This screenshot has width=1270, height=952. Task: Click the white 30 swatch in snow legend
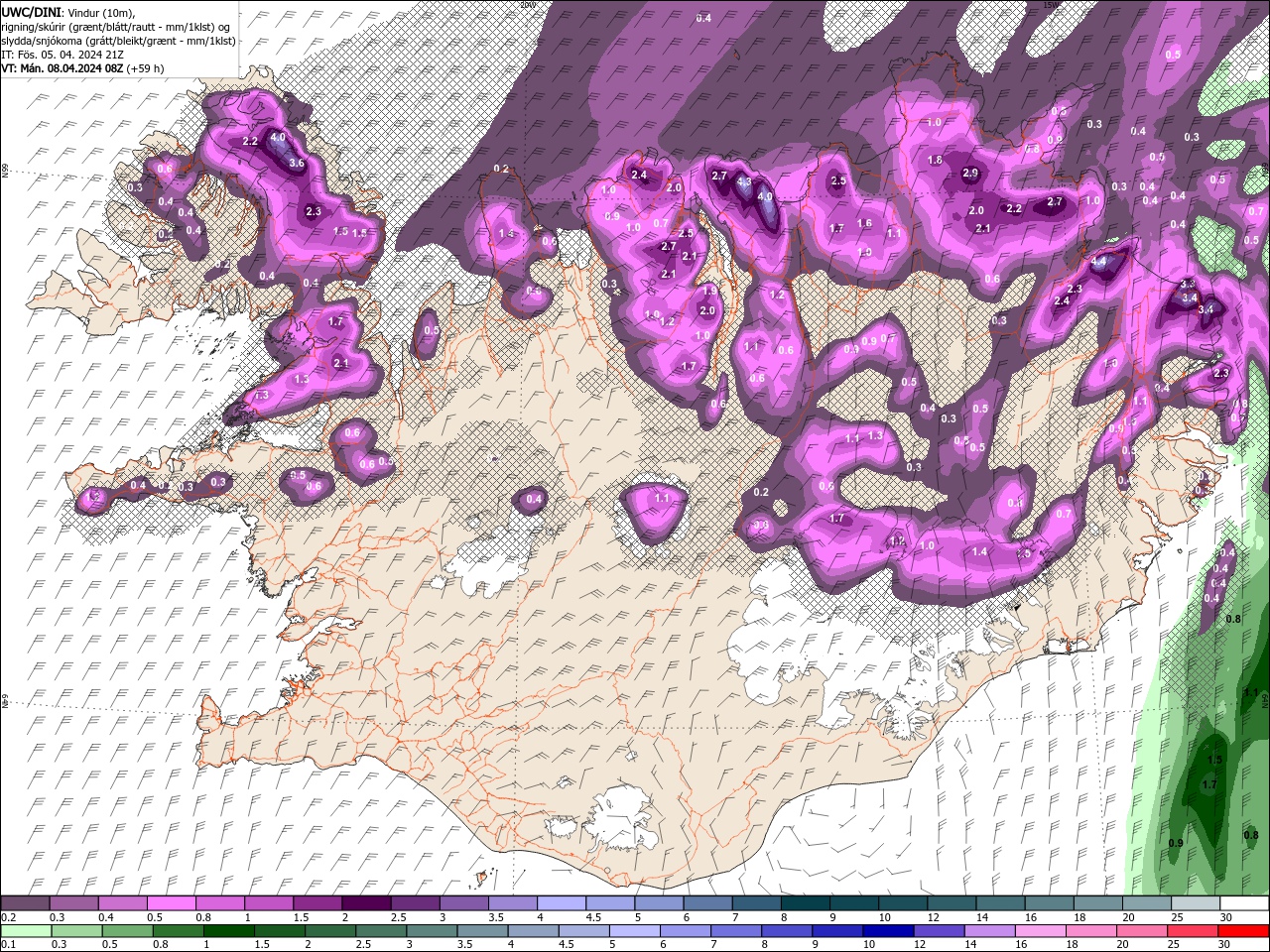tap(1244, 903)
